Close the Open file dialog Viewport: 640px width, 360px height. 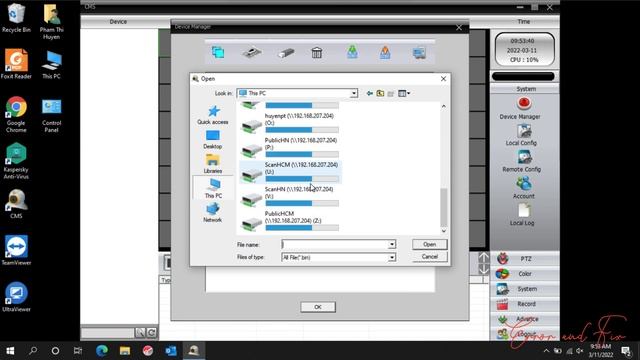point(443,78)
